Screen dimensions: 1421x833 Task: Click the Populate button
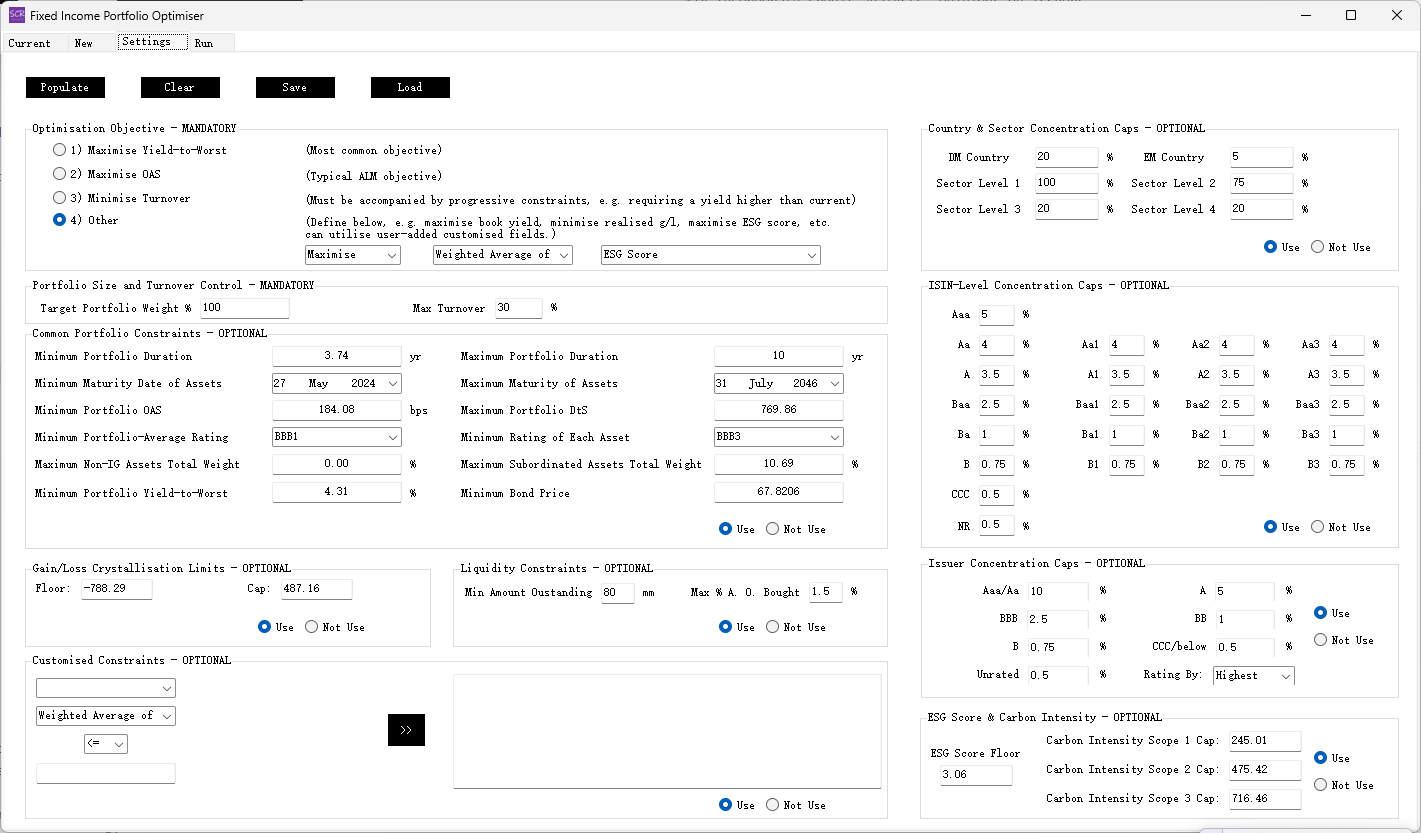64,87
